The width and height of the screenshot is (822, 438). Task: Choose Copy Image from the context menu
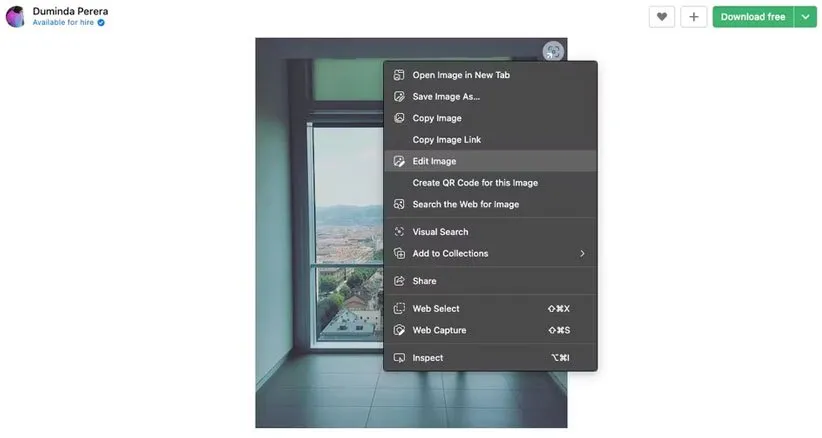coord(437,118)
